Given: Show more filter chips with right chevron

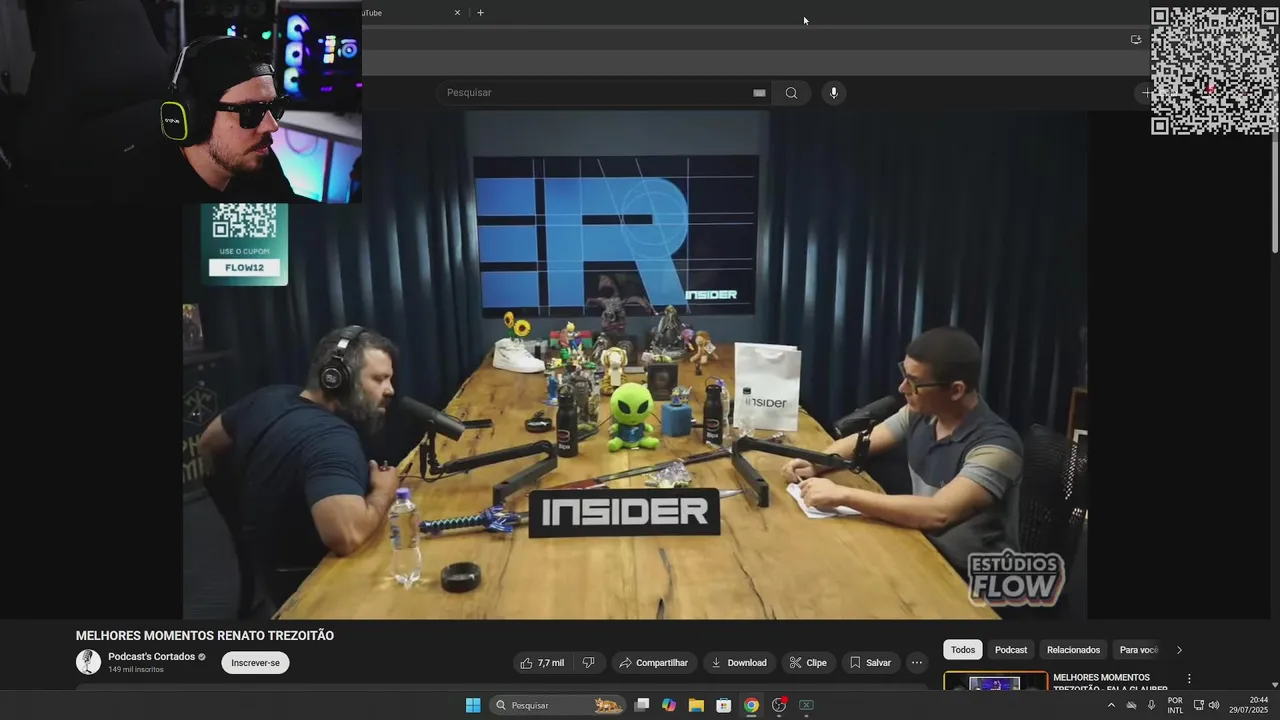Looking at the screenshot, I should (1179, 650).
